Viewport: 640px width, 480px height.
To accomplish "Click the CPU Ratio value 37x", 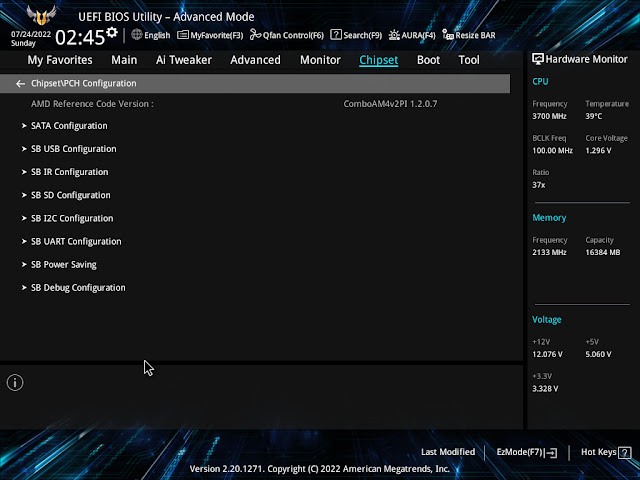I will [539, 185].
